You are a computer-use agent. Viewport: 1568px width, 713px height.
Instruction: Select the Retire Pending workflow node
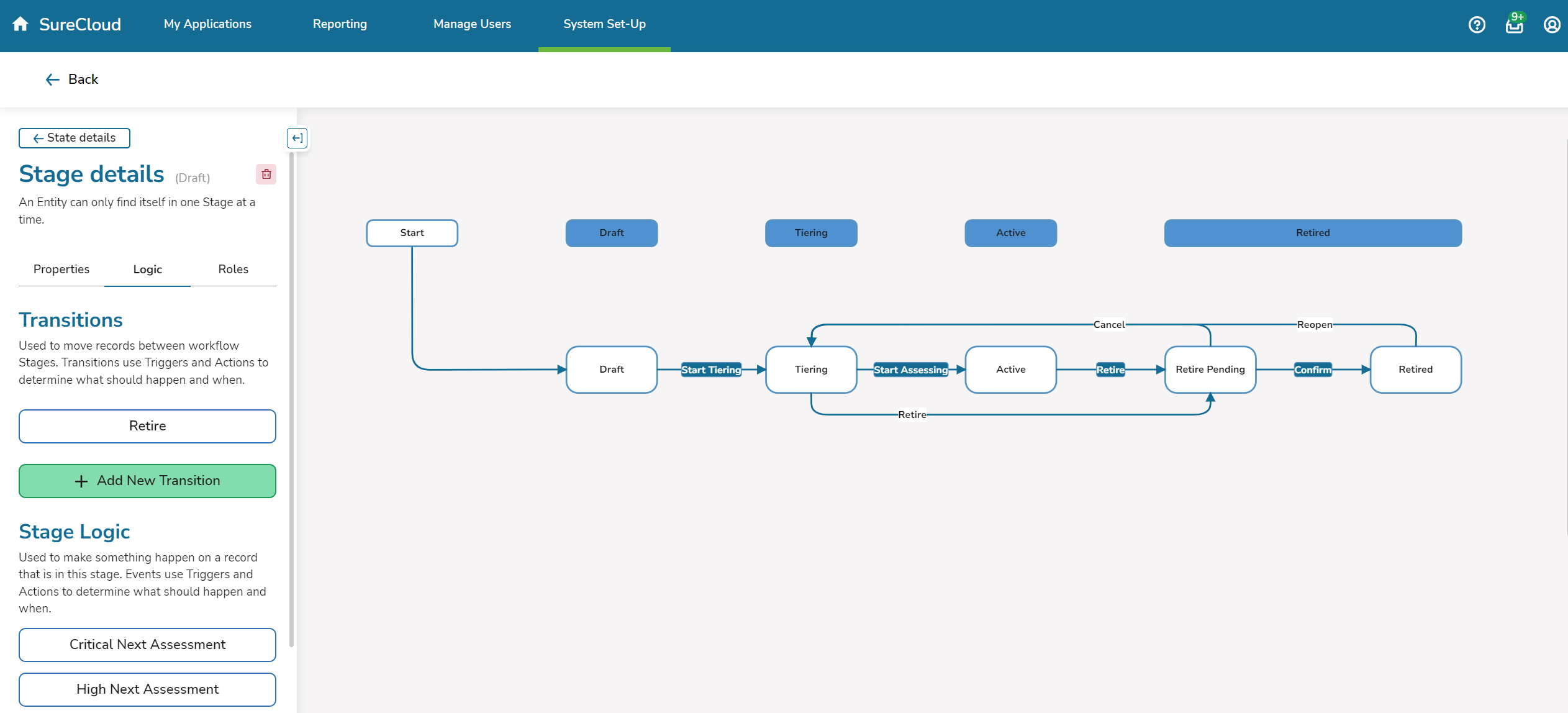pyautogui.click(x=1210, y=369)
